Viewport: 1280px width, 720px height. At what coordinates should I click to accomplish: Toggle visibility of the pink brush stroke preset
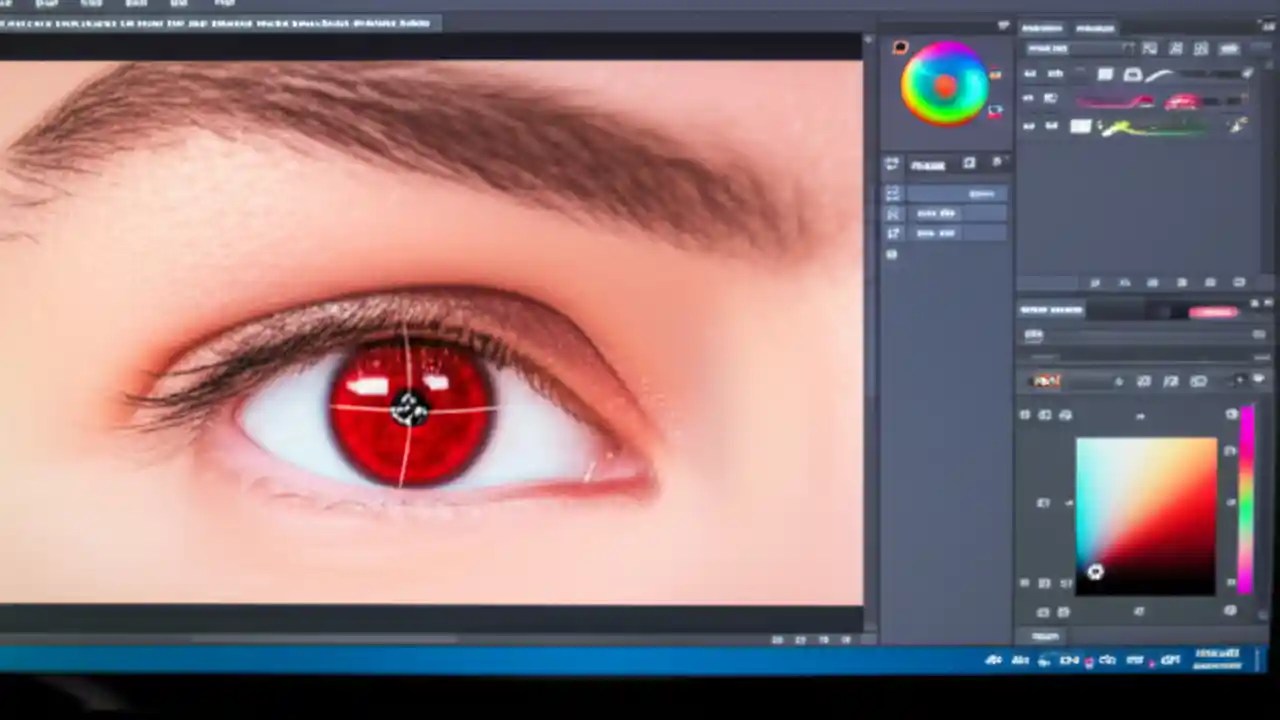(x=1028, y=99)
